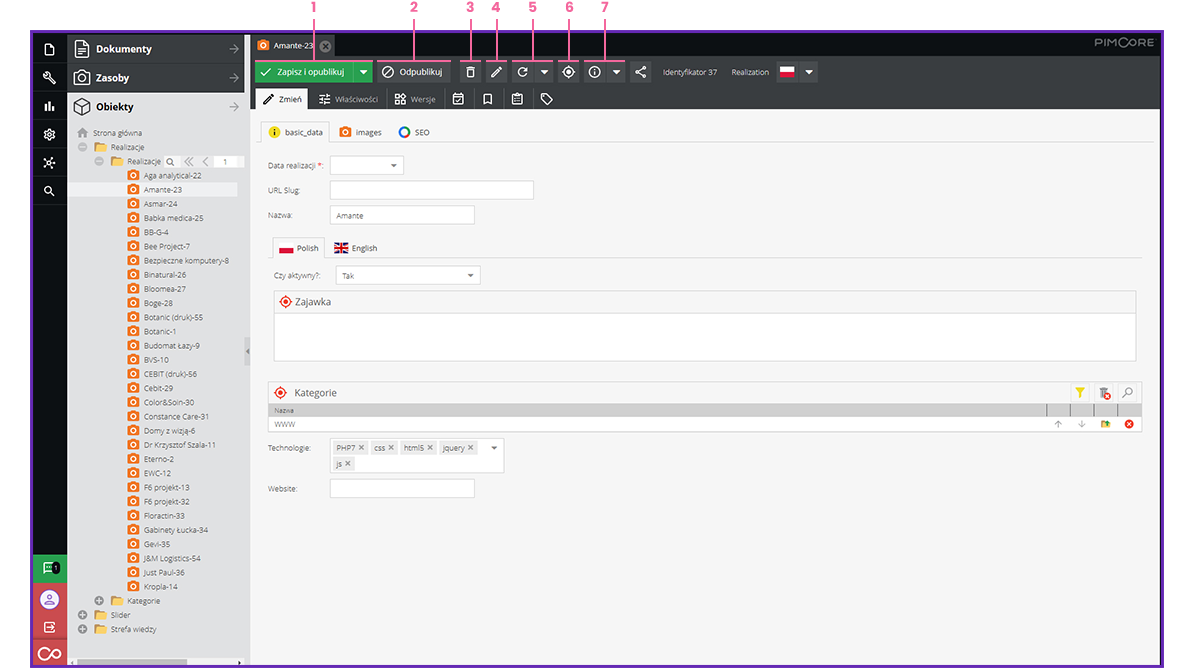This screenshot has height=668, width=1194.
Task: Click the trash delete icon in toolbar
Action: tap(470, 72)
